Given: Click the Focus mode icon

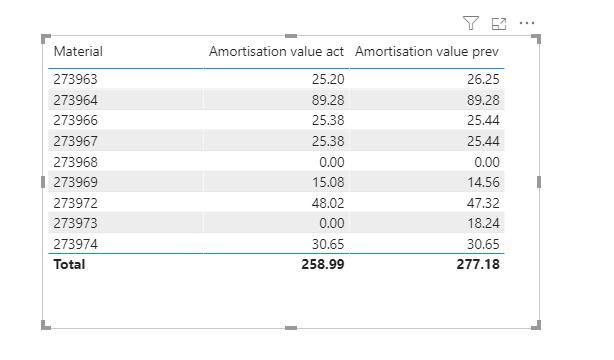Looking at the screenshot, I should [498, 24].
